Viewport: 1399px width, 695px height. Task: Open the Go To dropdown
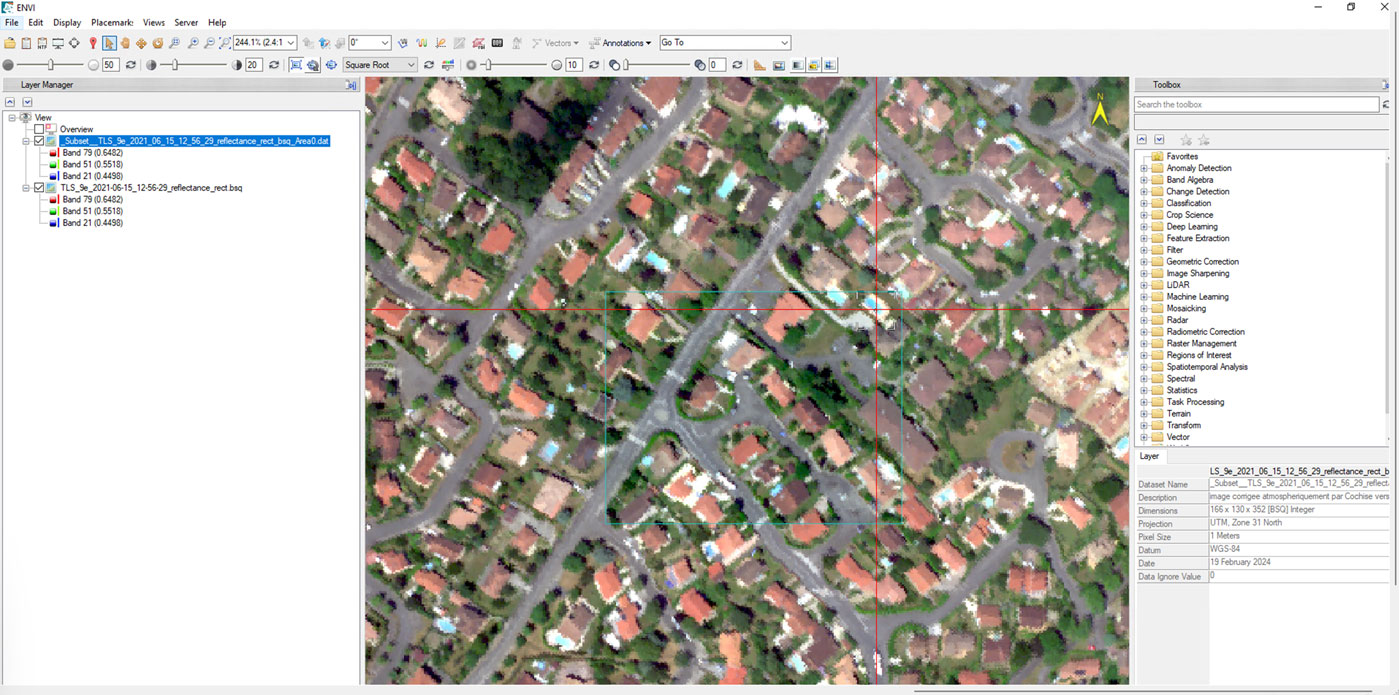pos(724,43)
